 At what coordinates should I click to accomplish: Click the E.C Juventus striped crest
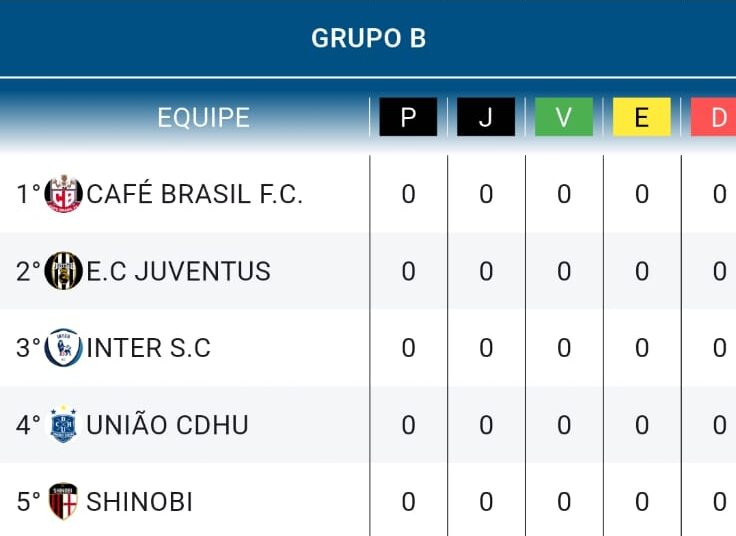point(63,271)
